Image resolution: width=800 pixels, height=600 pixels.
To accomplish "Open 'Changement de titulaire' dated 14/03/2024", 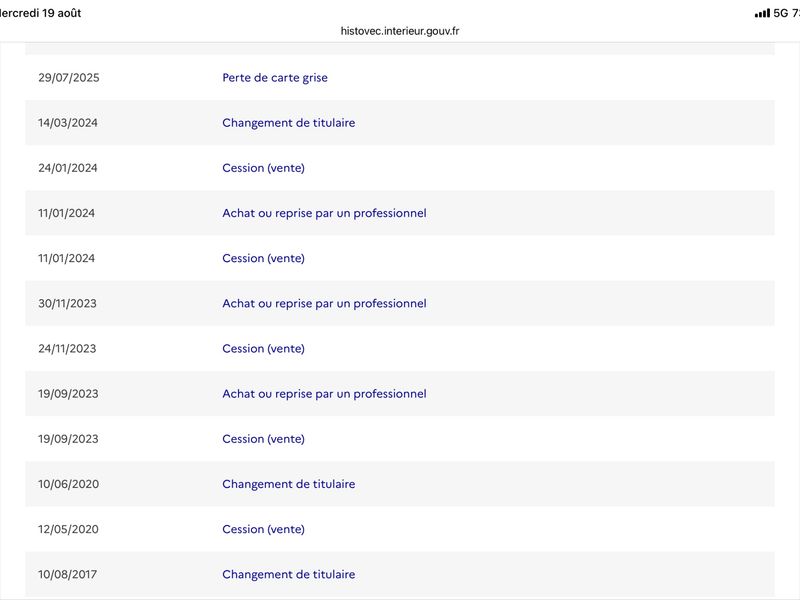I will 289,122.
